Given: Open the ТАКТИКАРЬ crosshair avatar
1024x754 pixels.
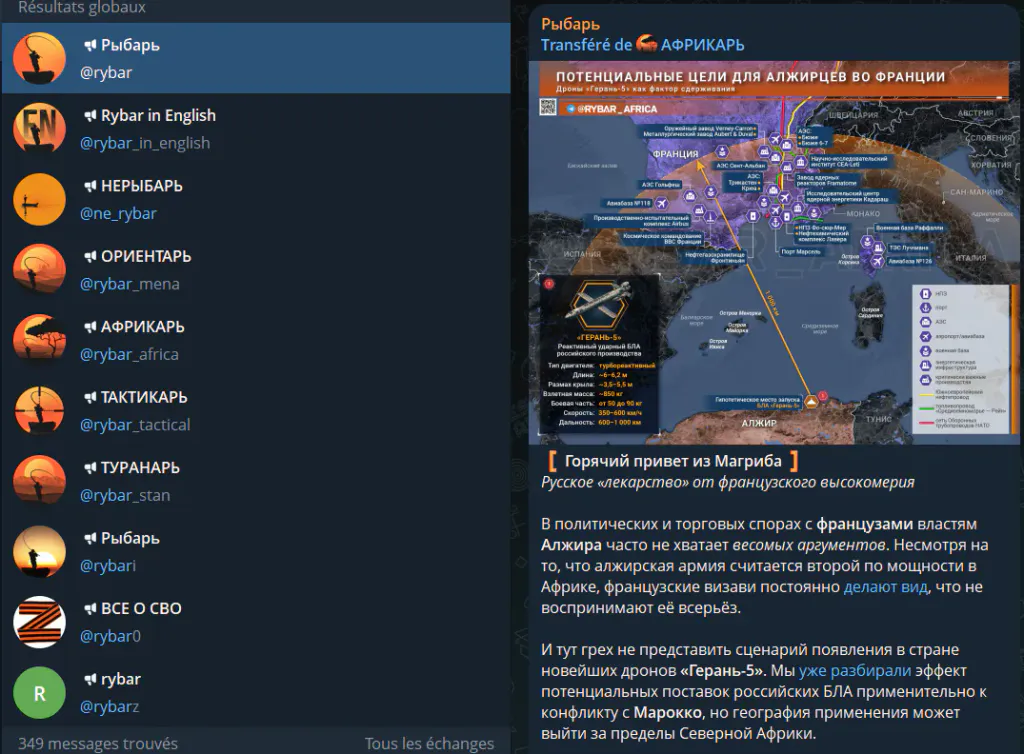Looking at the screenshot, I should (x=39, y=411).
